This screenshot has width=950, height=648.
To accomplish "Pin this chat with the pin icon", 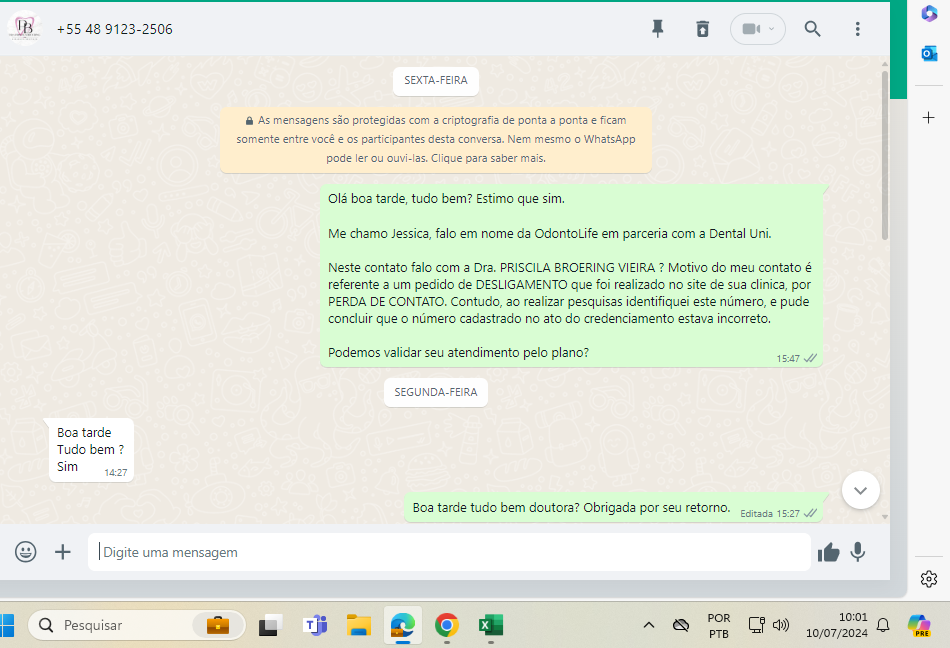I will click(657, 28).
